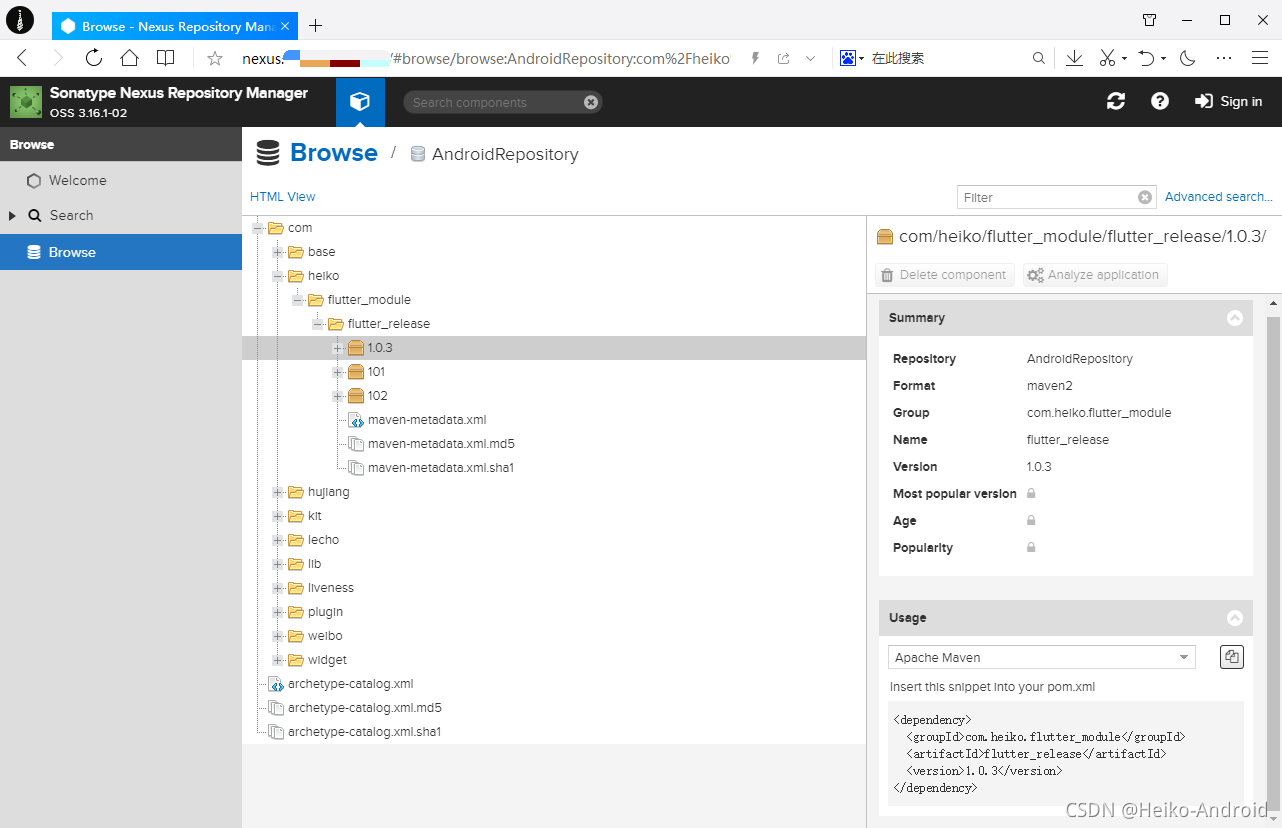
Task: Click Analyze application button
Action: [x=1095, y=275]
